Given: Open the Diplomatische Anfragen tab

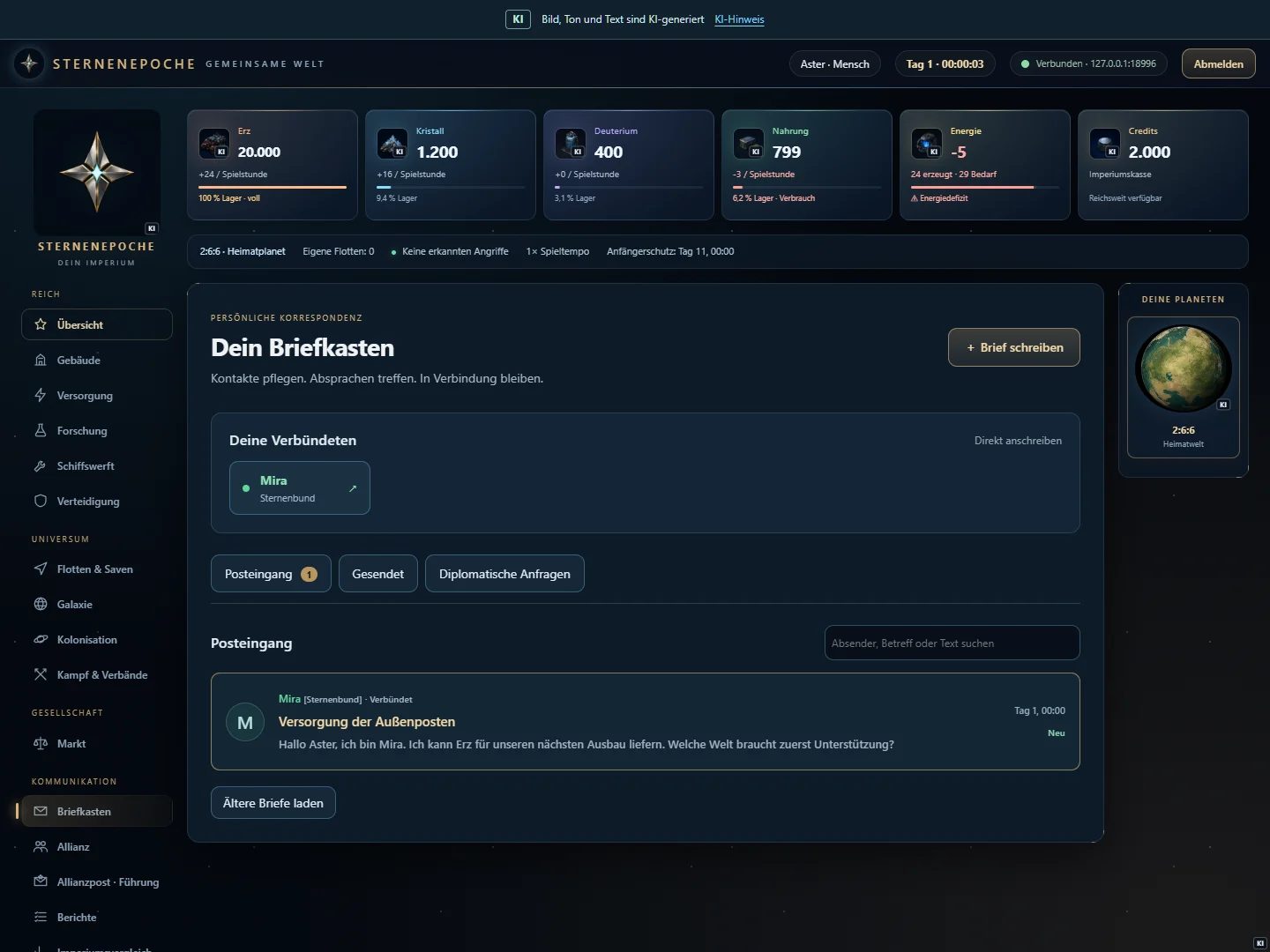Looking at the screenshot, I should tap(504, 574).
